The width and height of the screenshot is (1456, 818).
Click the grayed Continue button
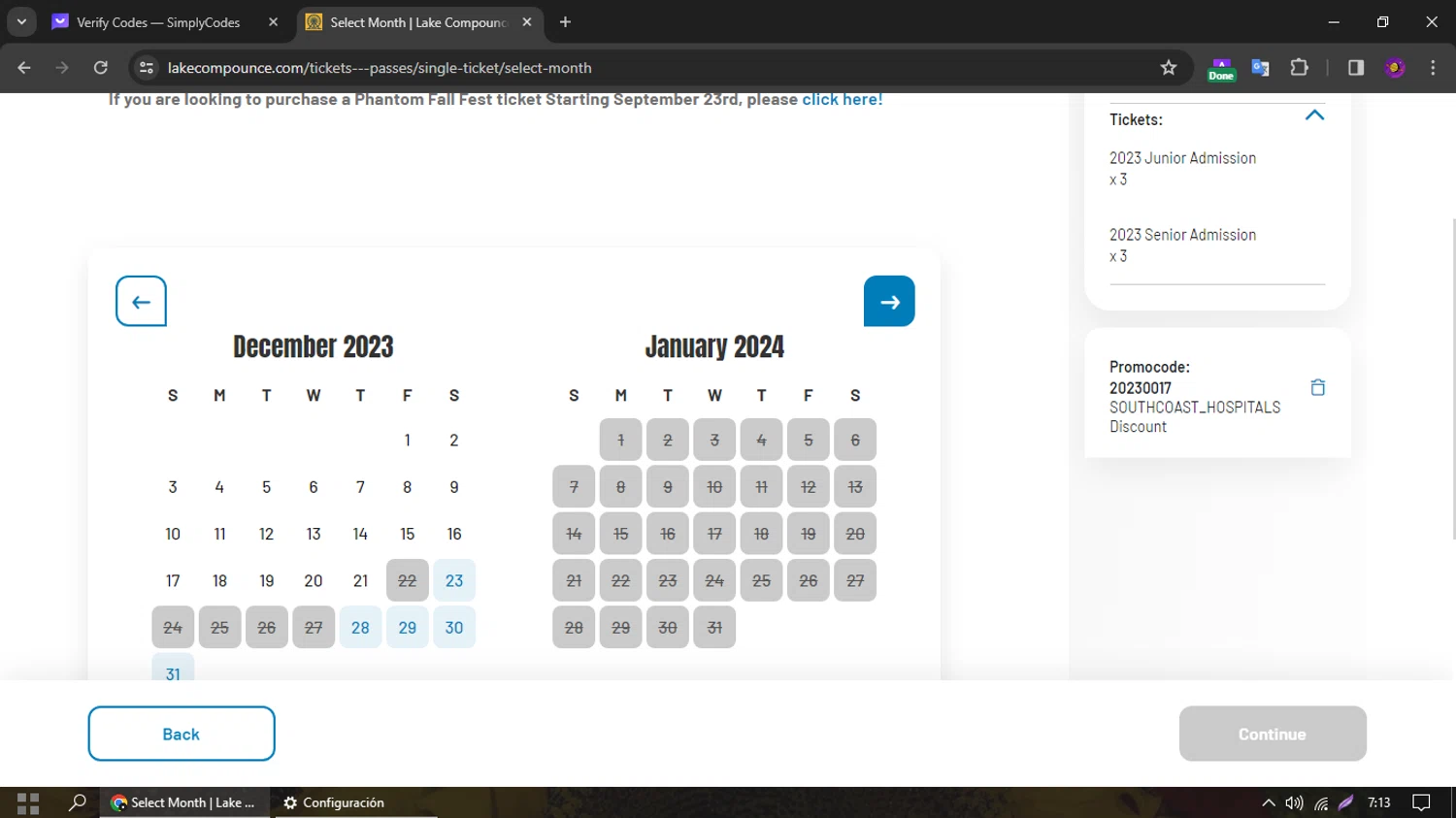pos(1273,734)
